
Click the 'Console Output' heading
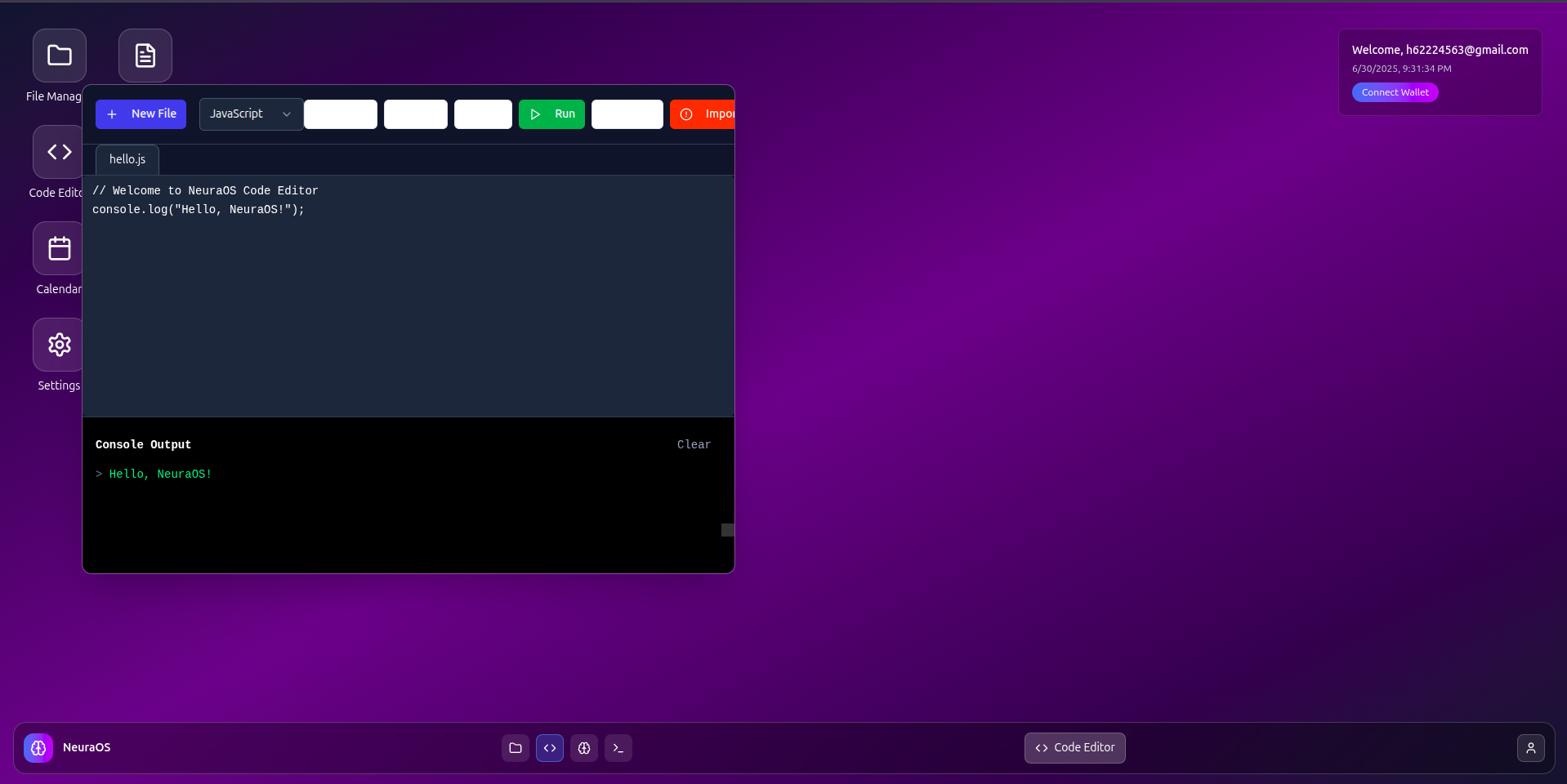143,445
